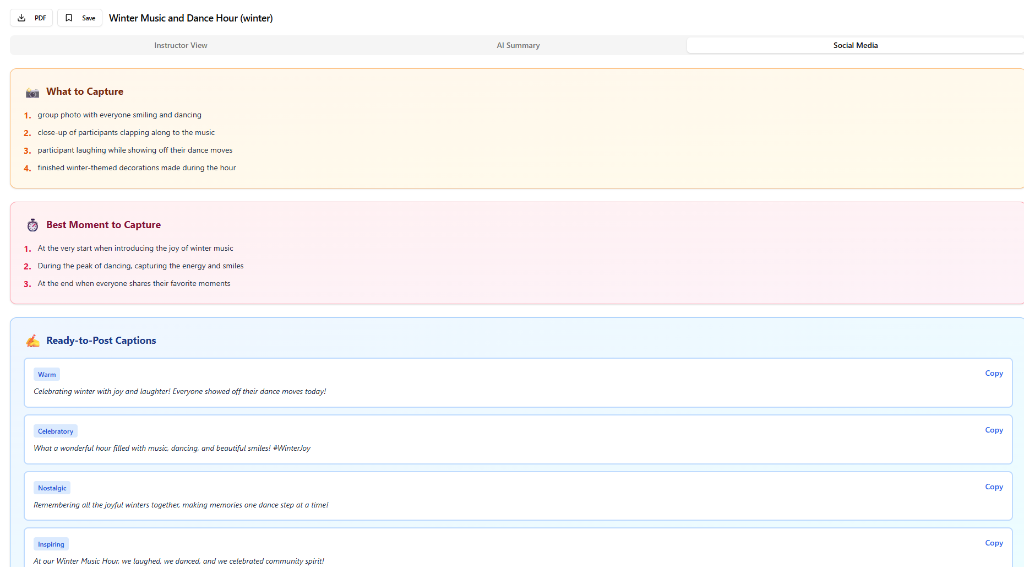Select the Social Media tab
Image resolution: width=1024 pixels, height=567 pixels.
pyautogui.click(x=855, y=45)
